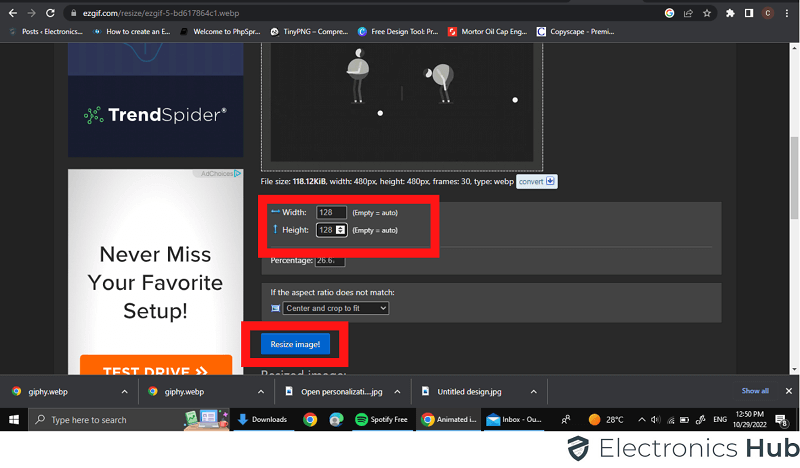Click the browser reload icon
This screenshot has width=800, height=468.
click(x=48, y=13)
